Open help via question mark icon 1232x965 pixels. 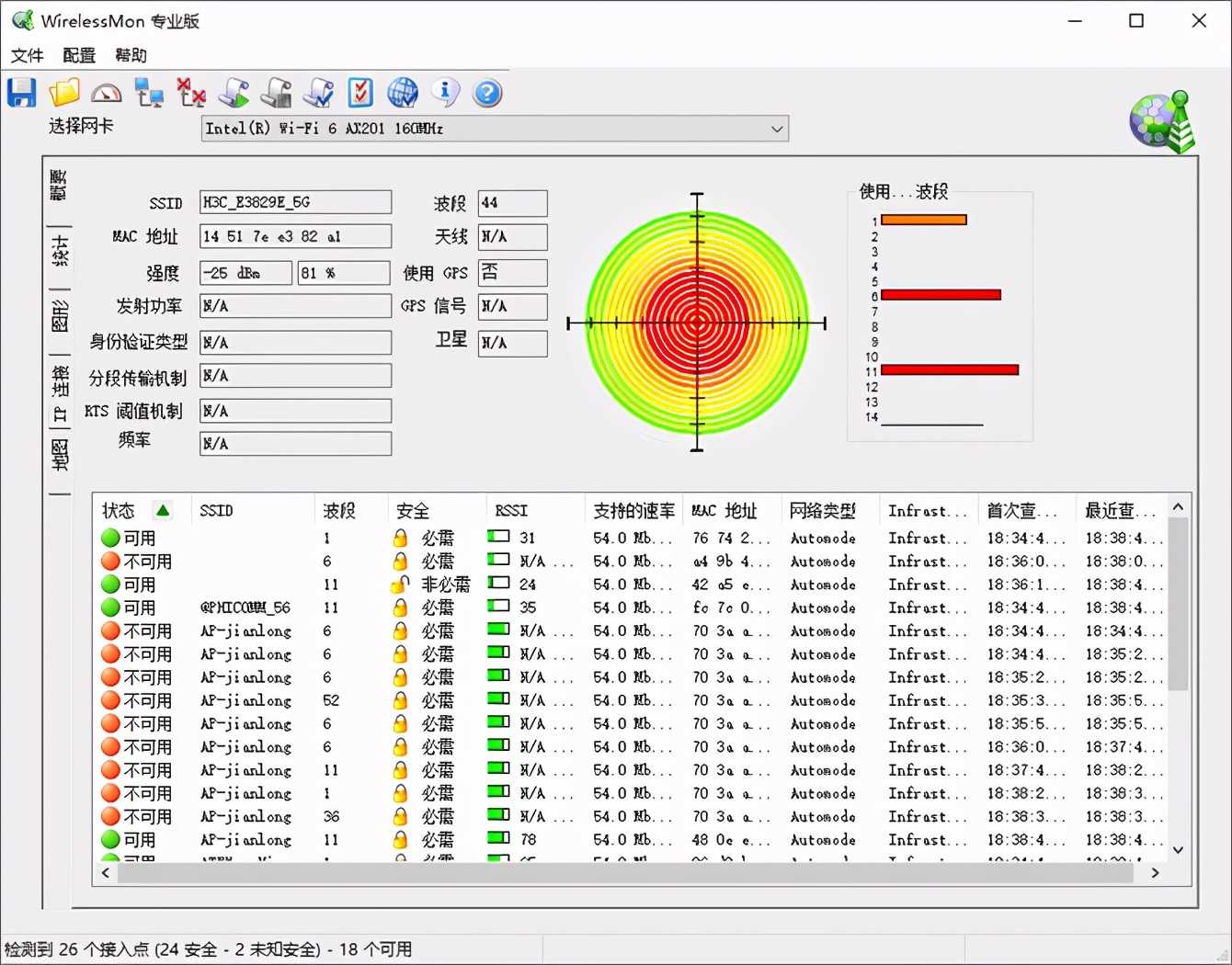coord(486,92)
